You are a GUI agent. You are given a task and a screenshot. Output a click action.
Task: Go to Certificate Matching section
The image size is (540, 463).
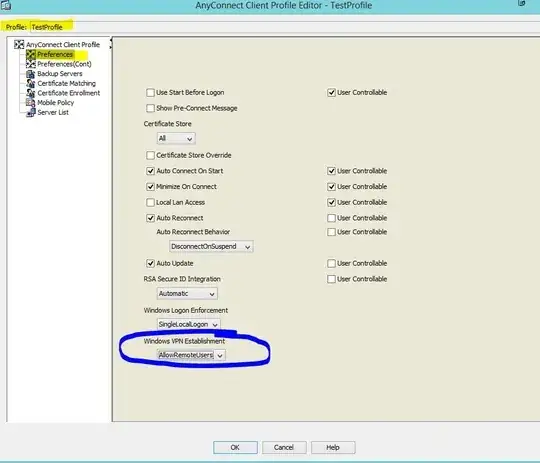(66, 83)
